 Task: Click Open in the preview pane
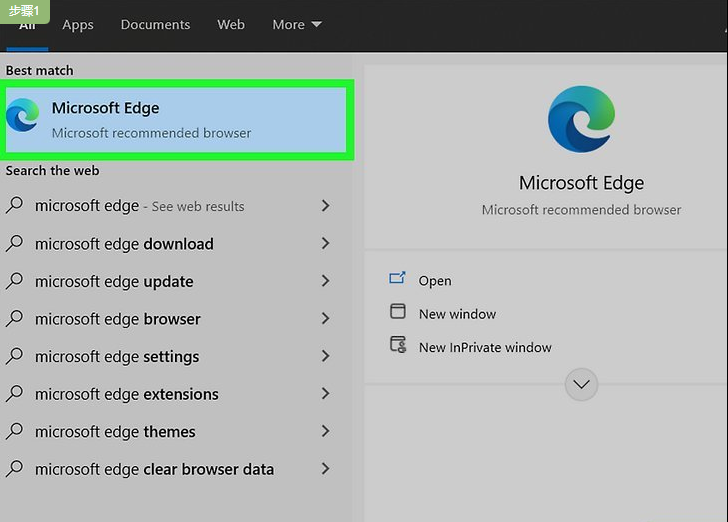pyautogui.click(x=435, y=281)
